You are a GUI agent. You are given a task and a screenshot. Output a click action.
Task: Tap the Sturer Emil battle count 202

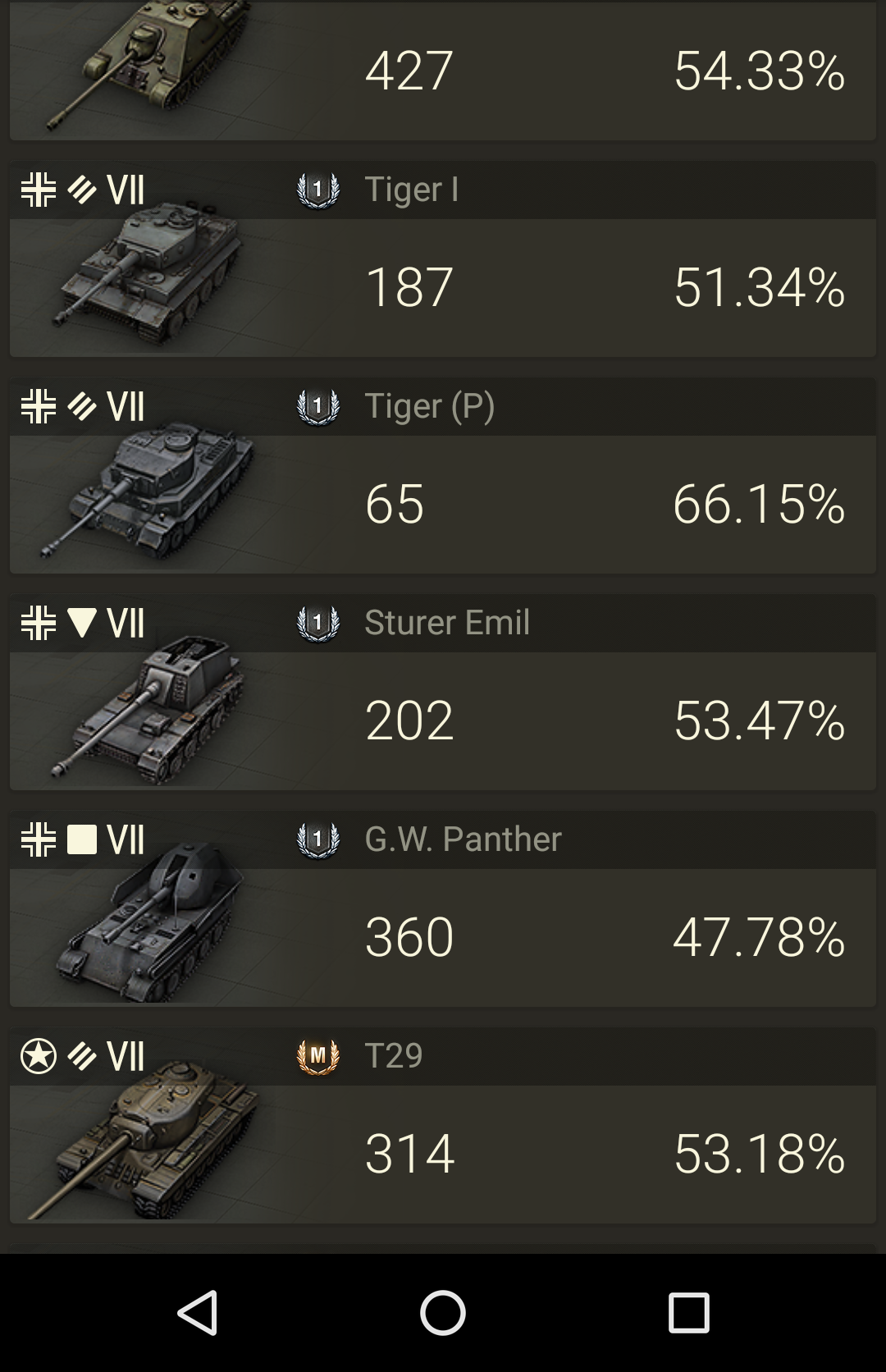click(409, 720)
